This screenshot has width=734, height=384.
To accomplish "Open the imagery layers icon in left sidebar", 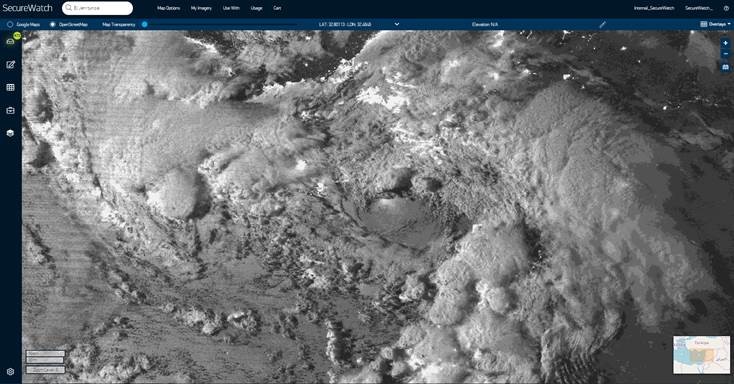I will 10,41.
